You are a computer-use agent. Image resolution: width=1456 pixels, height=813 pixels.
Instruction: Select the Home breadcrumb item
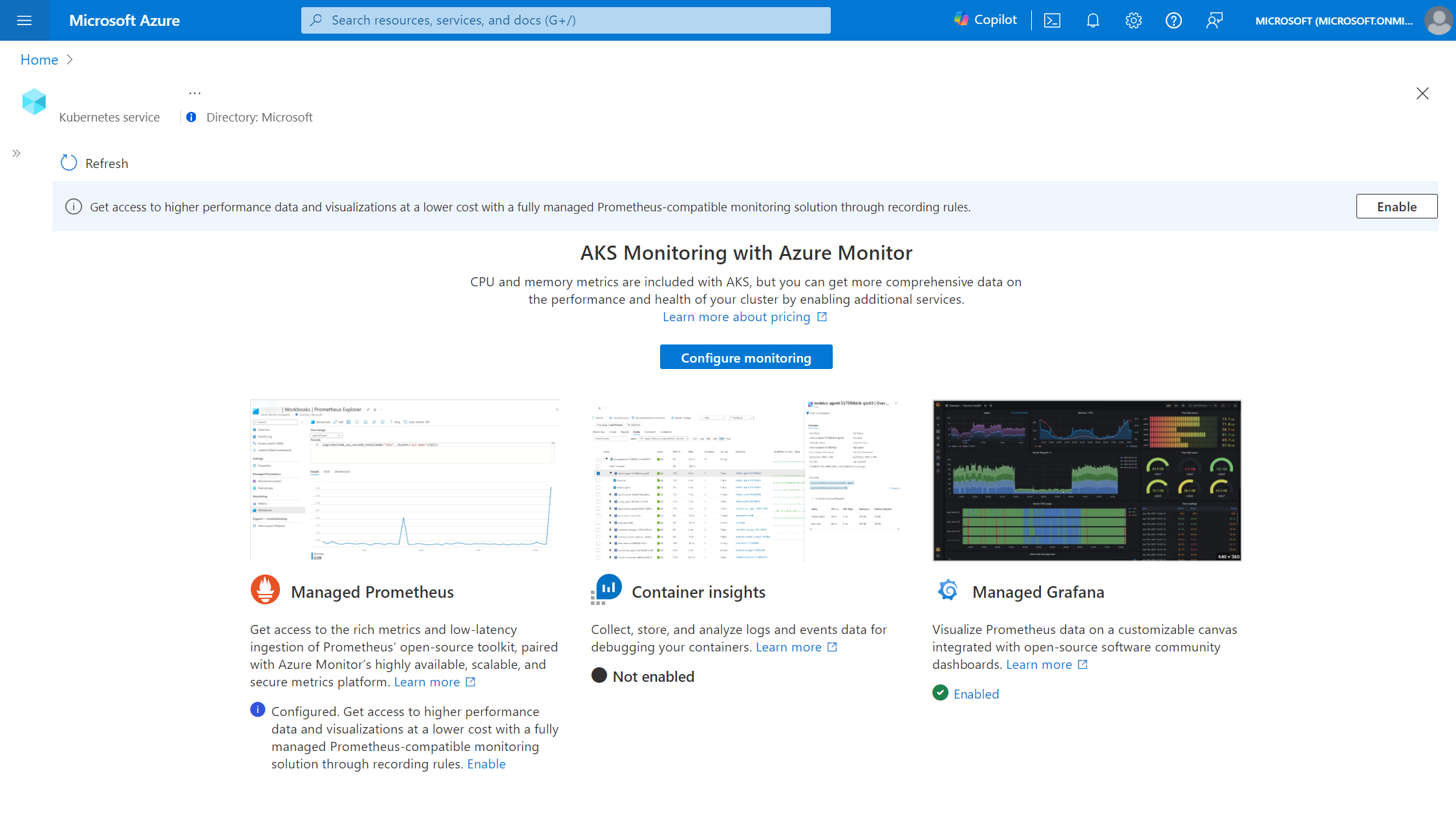pyautogui.click(x=39, y=59)
